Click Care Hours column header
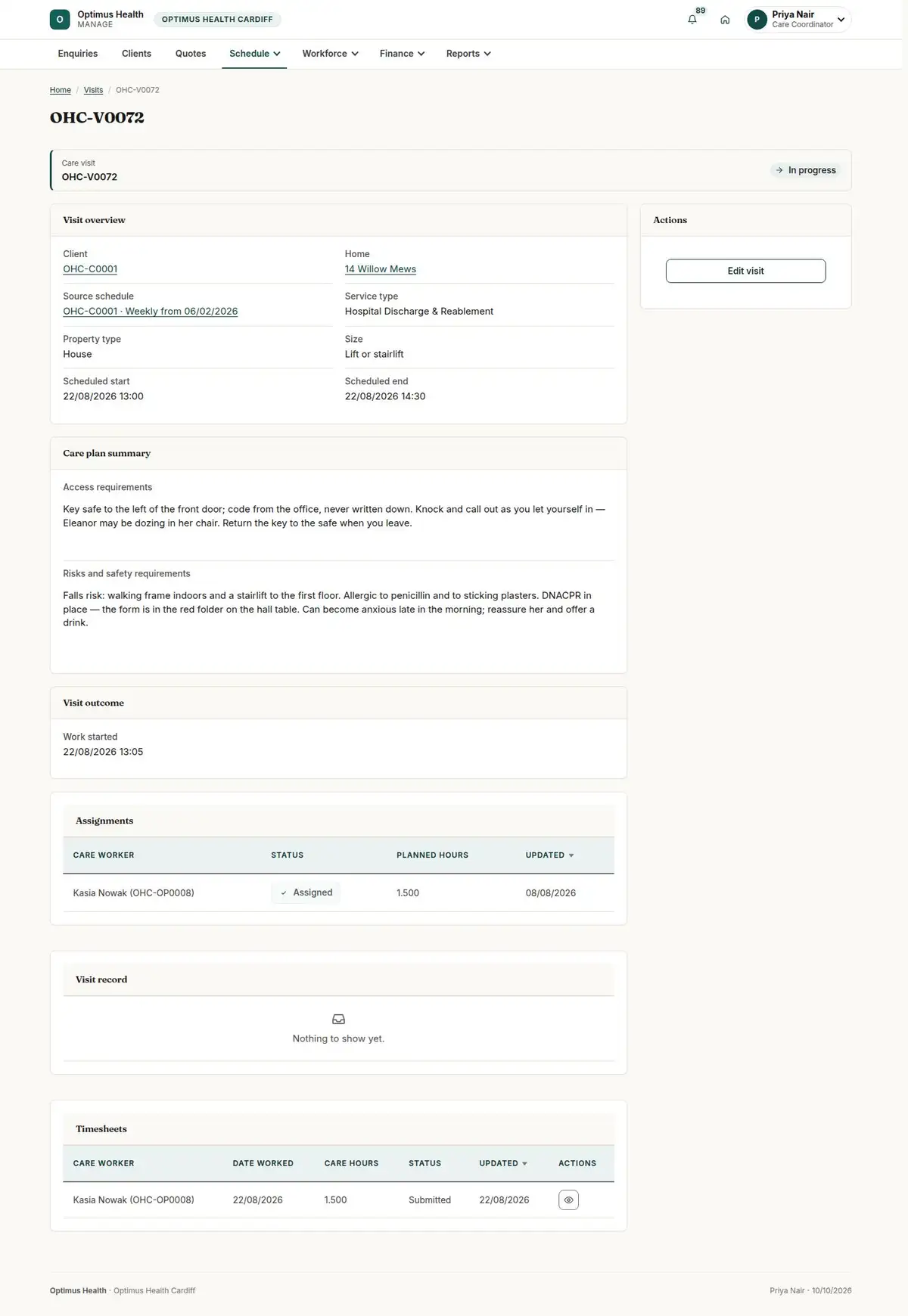The height and width of the screenshot is (1316, 908). click(351, 1163)
